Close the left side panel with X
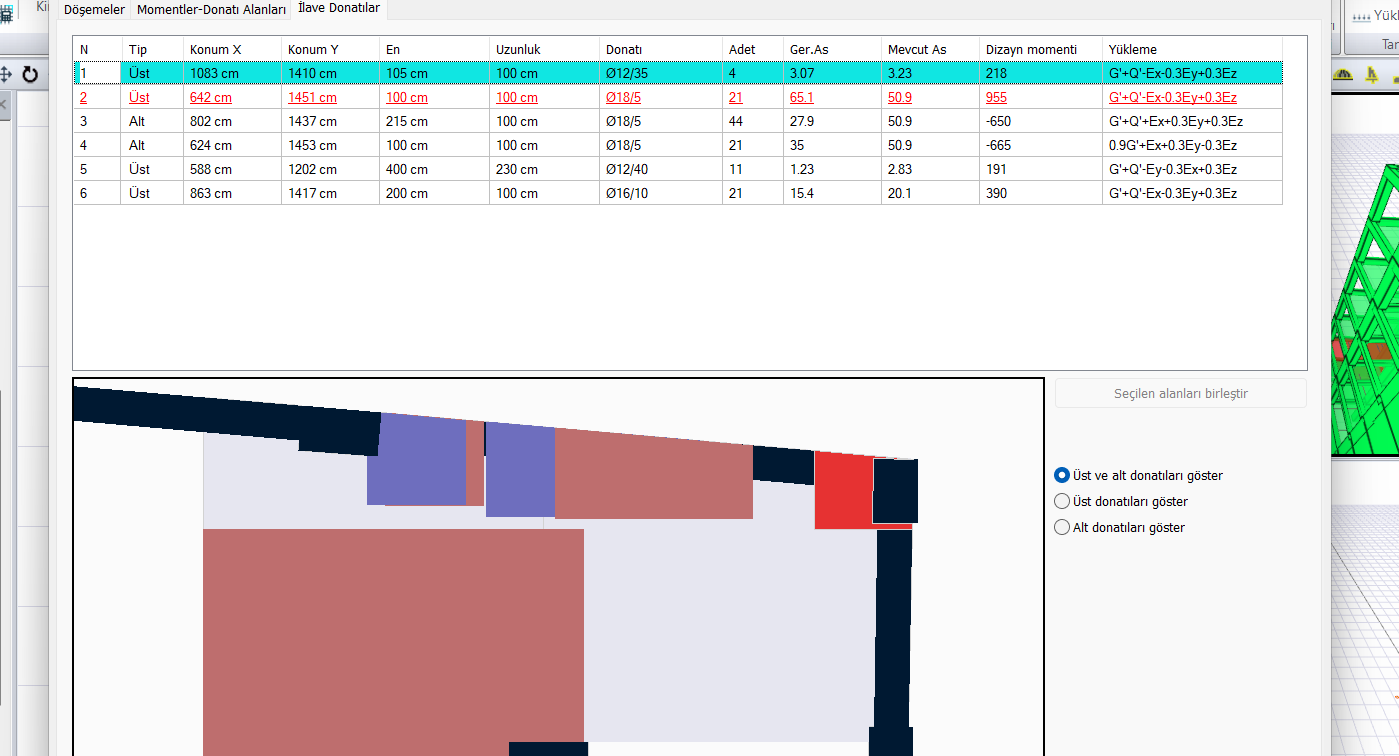 pos(4,105)
